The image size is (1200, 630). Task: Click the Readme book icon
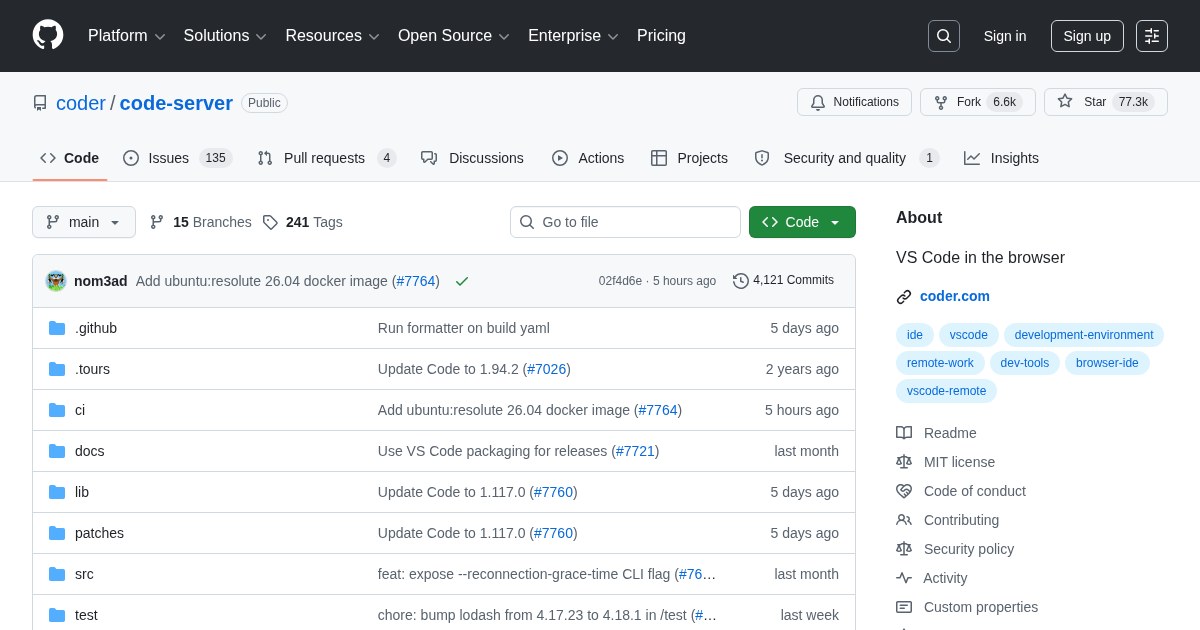click(904, 433)
